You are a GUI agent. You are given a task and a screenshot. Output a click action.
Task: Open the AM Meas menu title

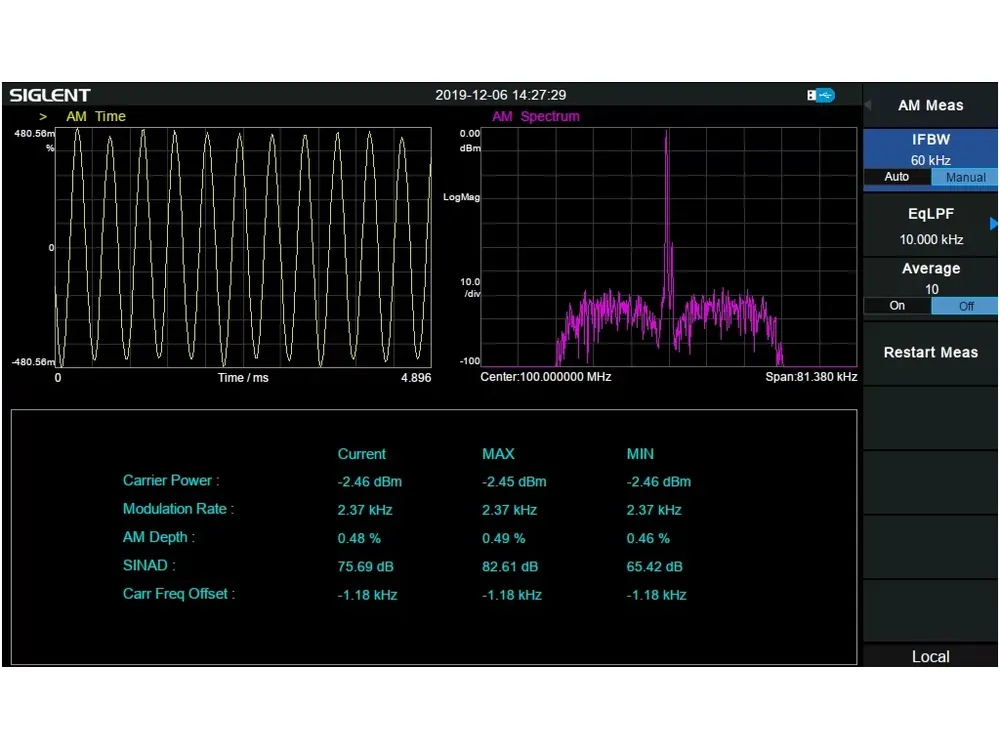coord(930,105)
